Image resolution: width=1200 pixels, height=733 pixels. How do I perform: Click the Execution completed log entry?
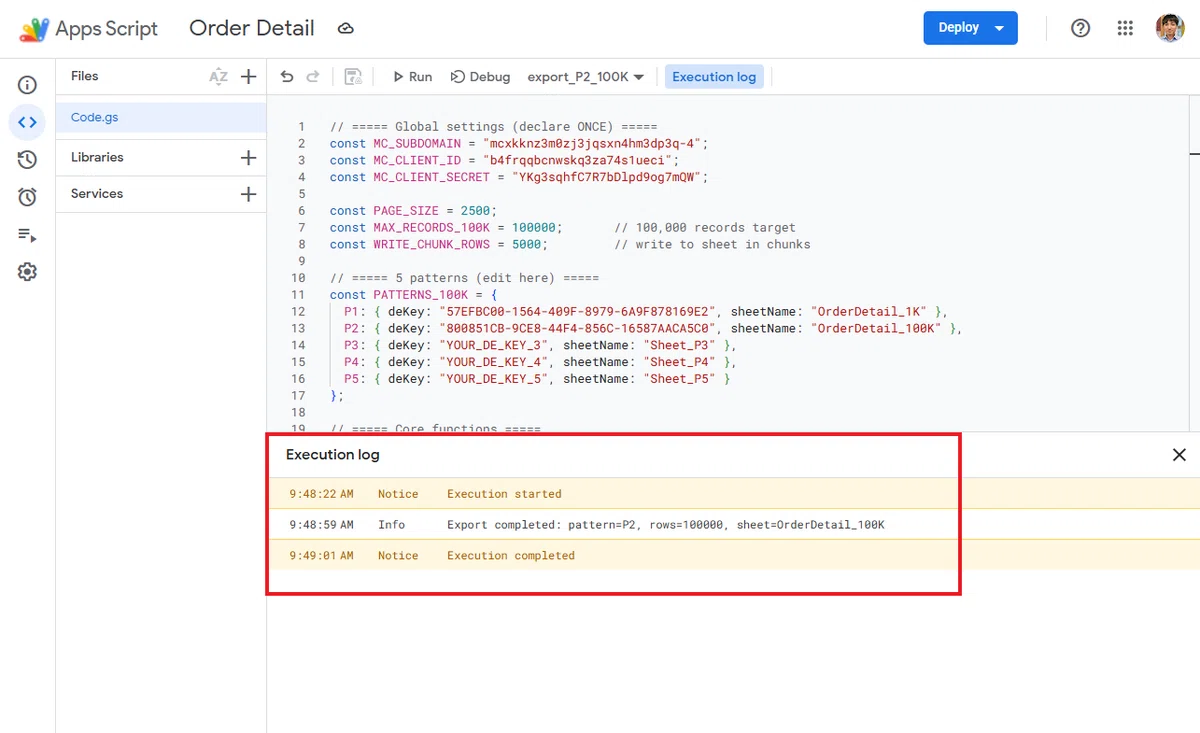click(511, 556)
